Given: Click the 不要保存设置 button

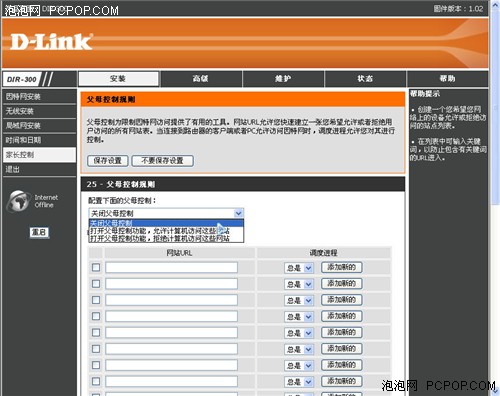Looking at the screenshot, I should [x=162, y=161].
